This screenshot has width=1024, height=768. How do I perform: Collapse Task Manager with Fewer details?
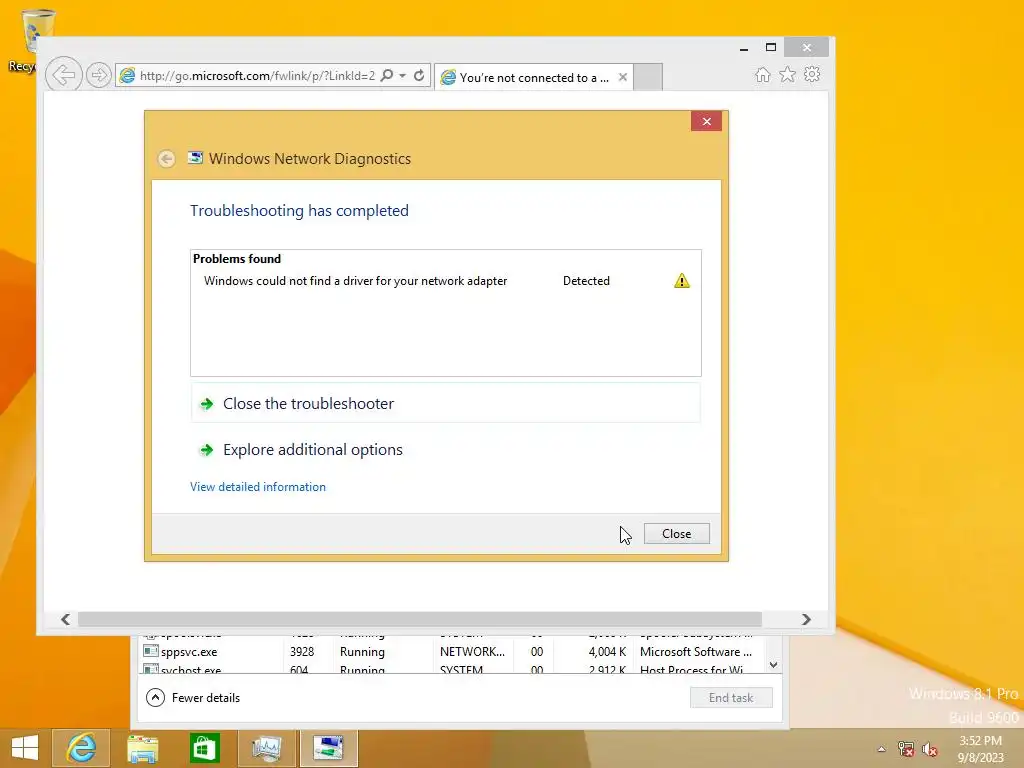(x=193, y=697)
